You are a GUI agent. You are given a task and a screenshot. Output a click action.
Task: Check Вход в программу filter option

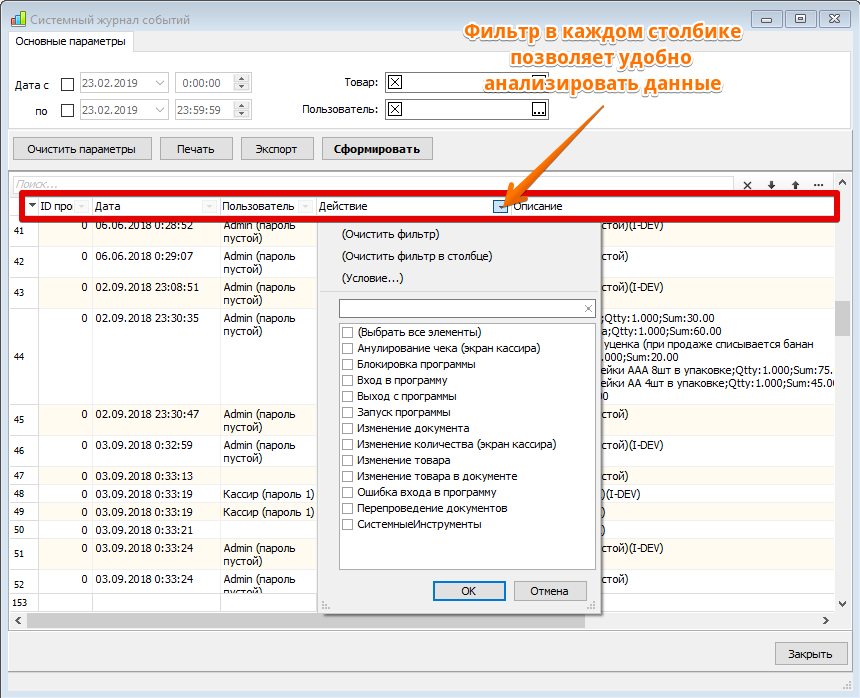pyautogui.click(x=347, y=381)
